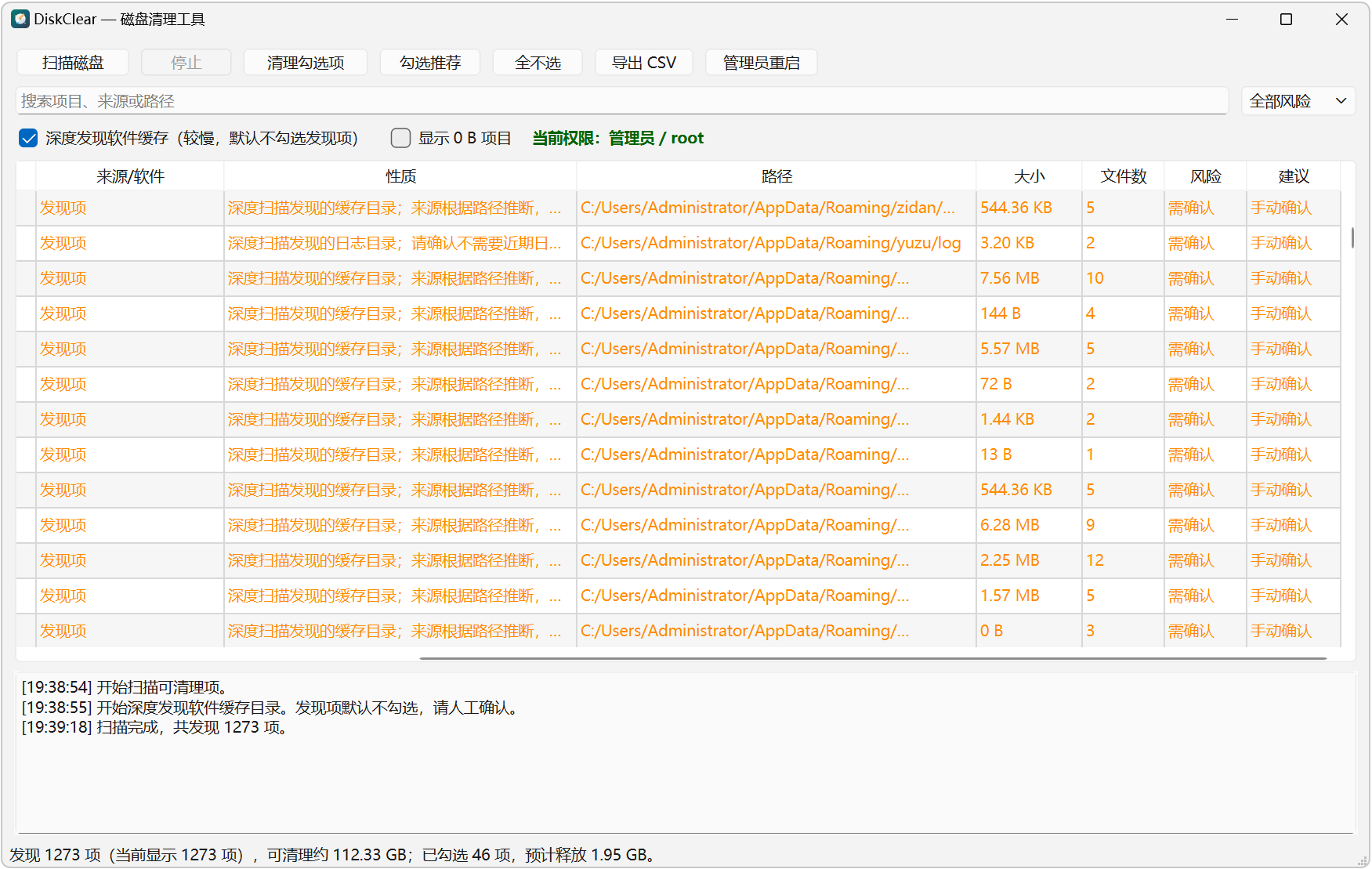Click the 6.28 MB size cell
This screenshot has width=1372, height=869.
tap(1029, 525)
